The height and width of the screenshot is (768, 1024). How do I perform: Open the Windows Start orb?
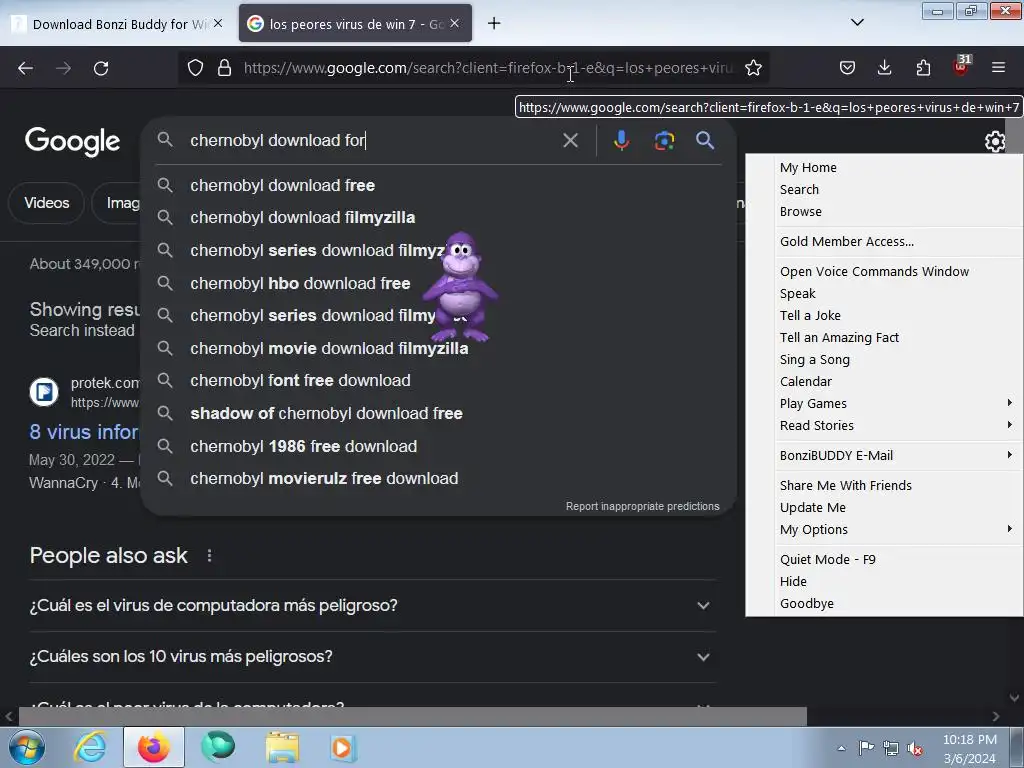click(x=27, y=748)
